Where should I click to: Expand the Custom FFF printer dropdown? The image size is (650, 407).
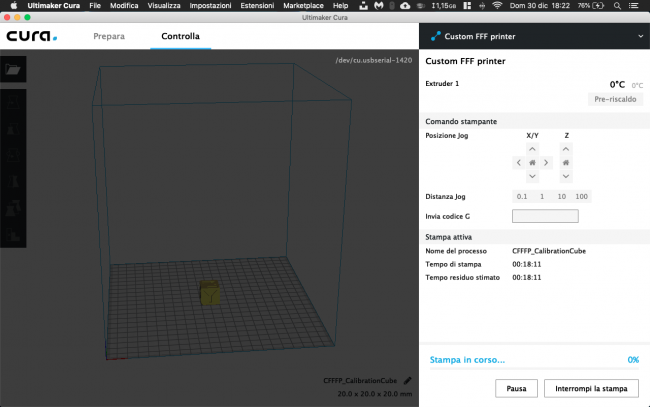pyautogui.click(x=640, y=36)
